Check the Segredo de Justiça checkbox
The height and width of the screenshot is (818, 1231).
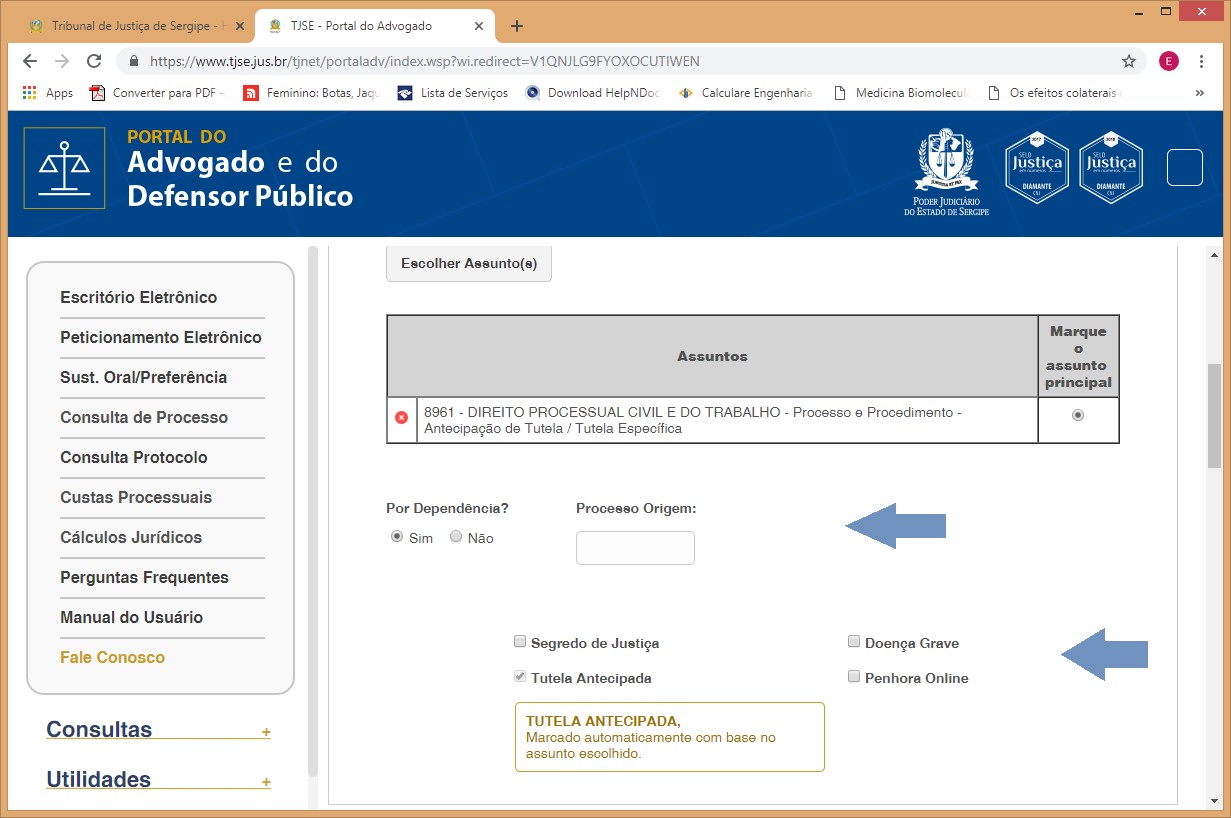(520, 642)
